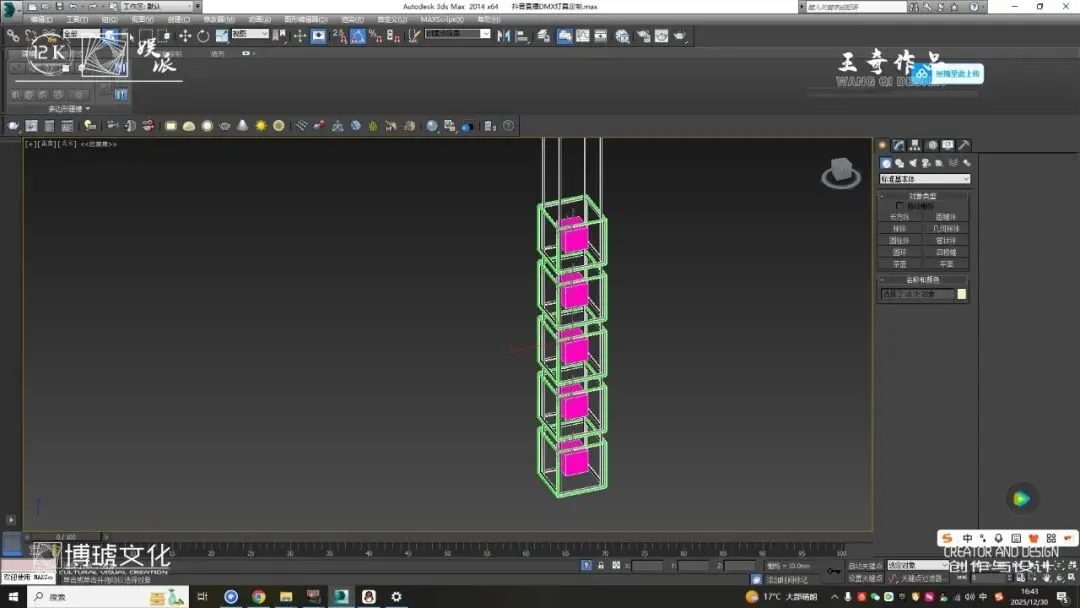Open the 工具(T) menu
Image resolution: width=1080 pixels, height=608 pixels.
click(x=76, y=19)
